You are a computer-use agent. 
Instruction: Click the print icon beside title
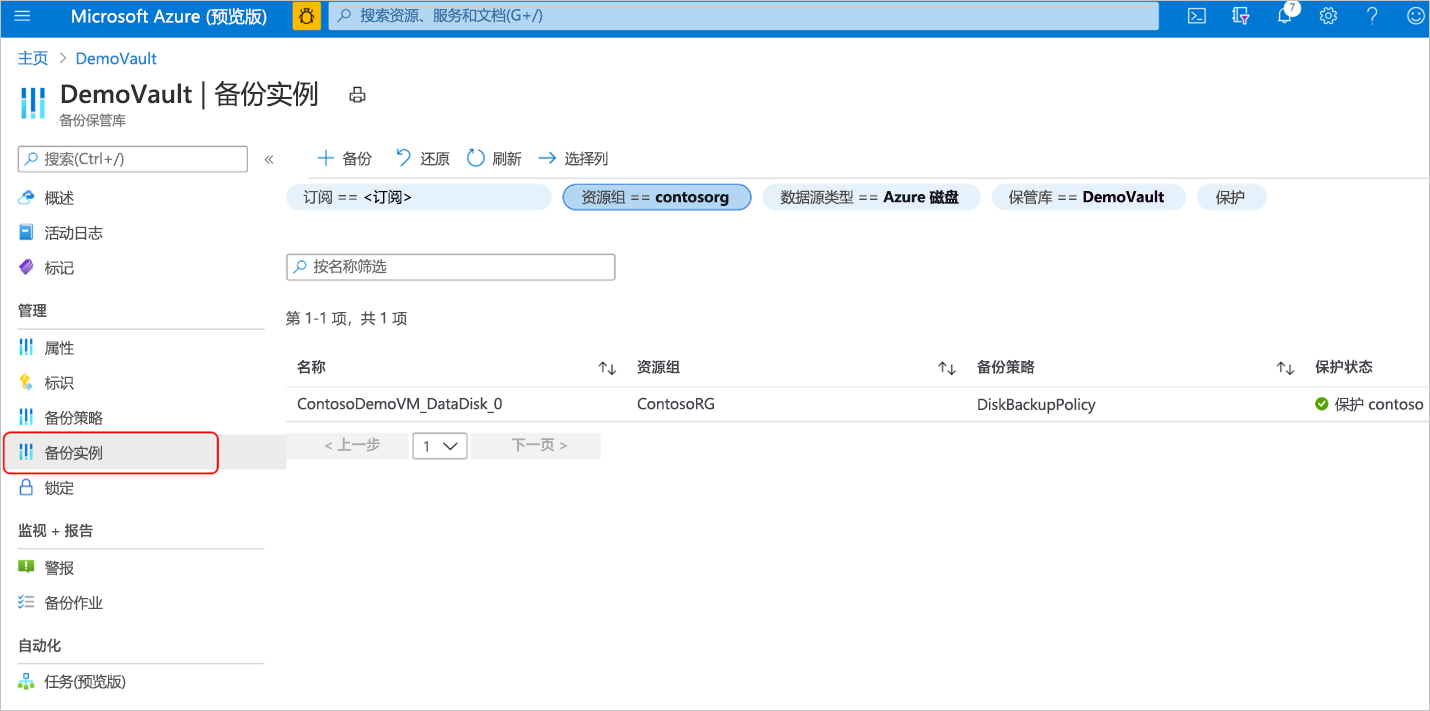click(357, 95)
